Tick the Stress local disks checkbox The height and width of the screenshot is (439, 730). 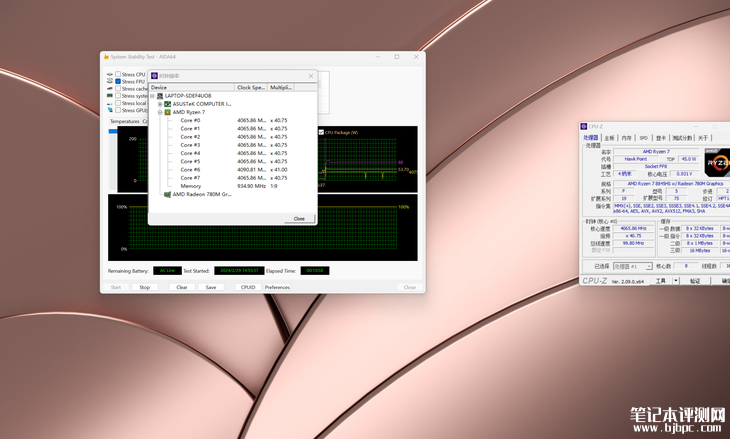coord(118,103)
